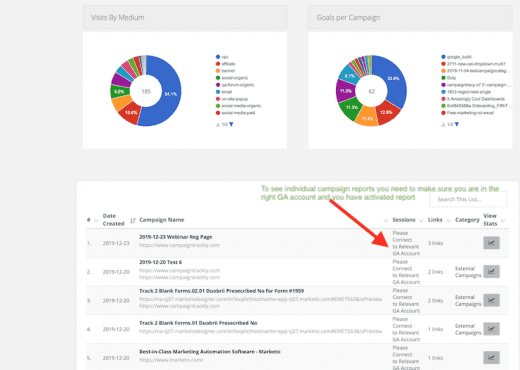Open stats icon for Best-in-Class Marketing Automation row
Screen dimensions: 520x370
(x=491, y=357)
